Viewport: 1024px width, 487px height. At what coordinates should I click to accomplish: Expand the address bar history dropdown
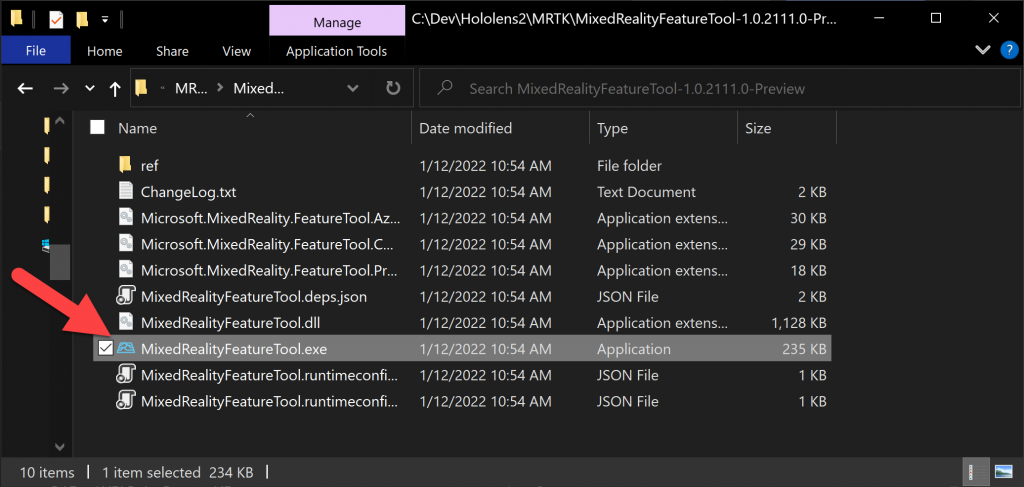point(353,88)
